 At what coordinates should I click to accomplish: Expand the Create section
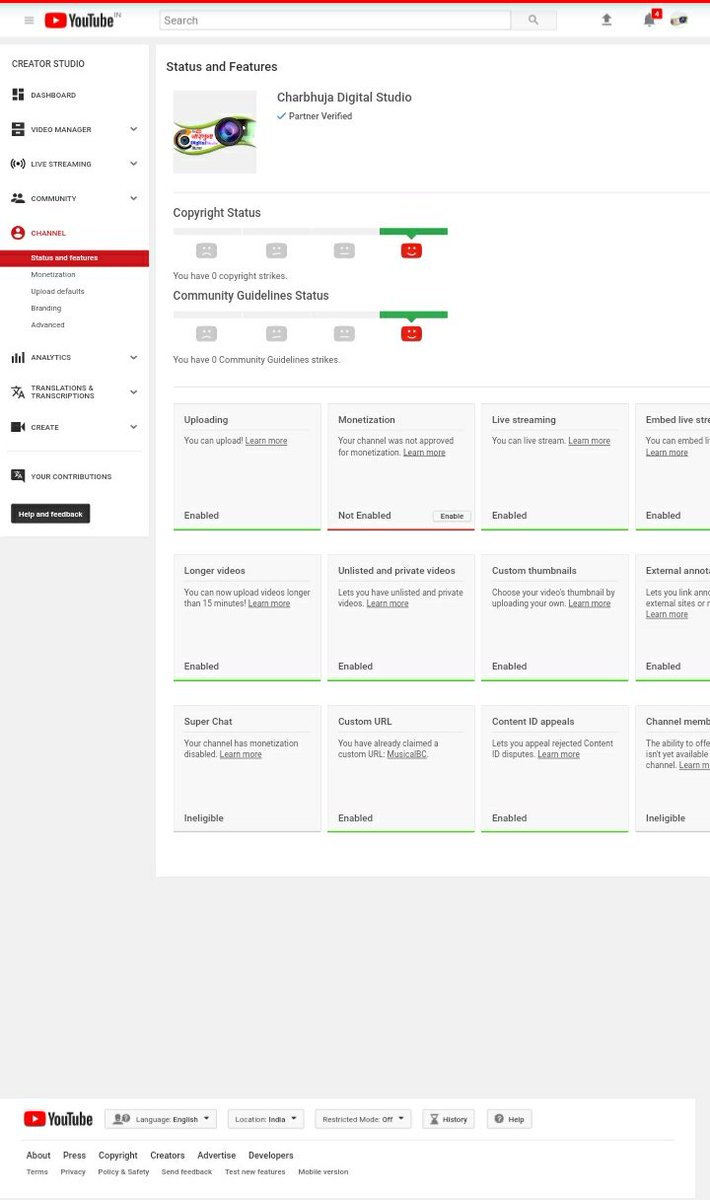(x=133, y=427)
